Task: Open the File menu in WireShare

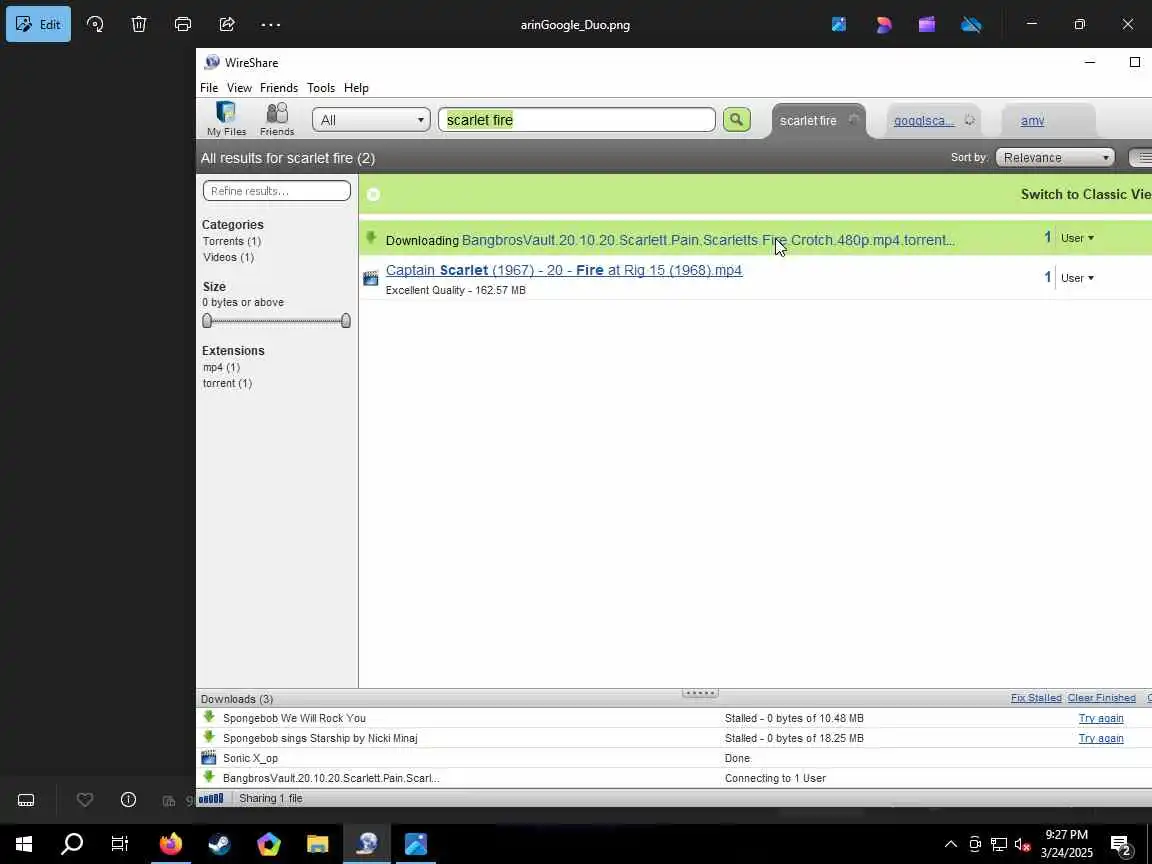Action: [x=209, y=87]
